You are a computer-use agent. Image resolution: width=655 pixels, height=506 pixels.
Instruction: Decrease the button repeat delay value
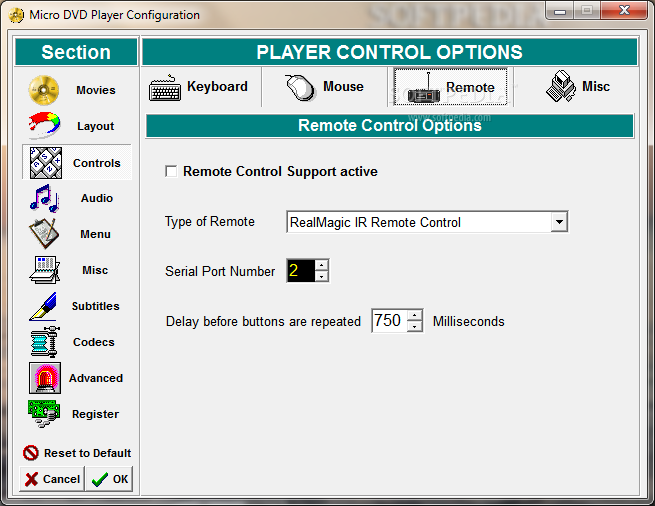414,326
